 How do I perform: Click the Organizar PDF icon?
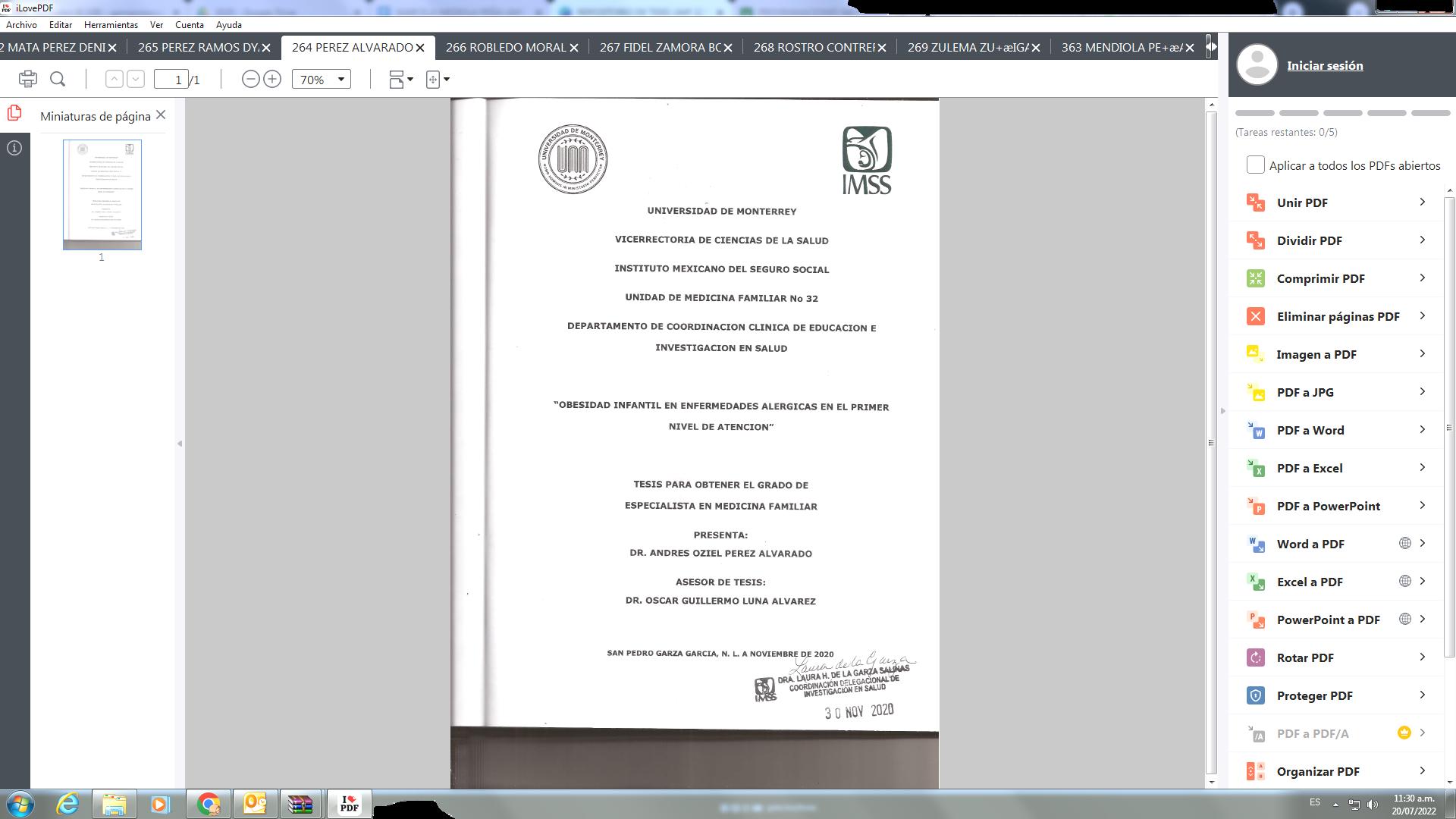(1256, 771)
